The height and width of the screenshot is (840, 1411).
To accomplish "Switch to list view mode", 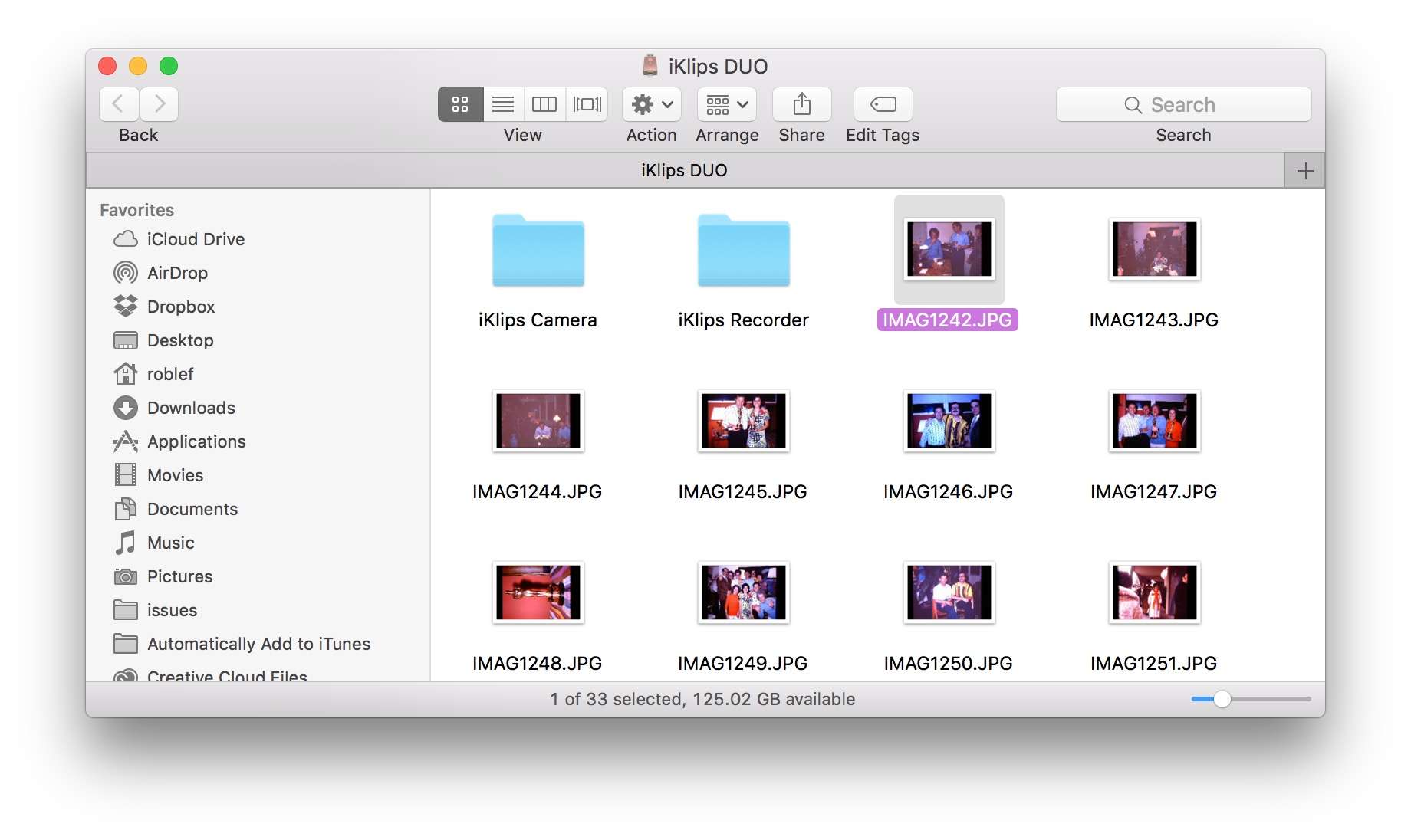I will (503, 104).
